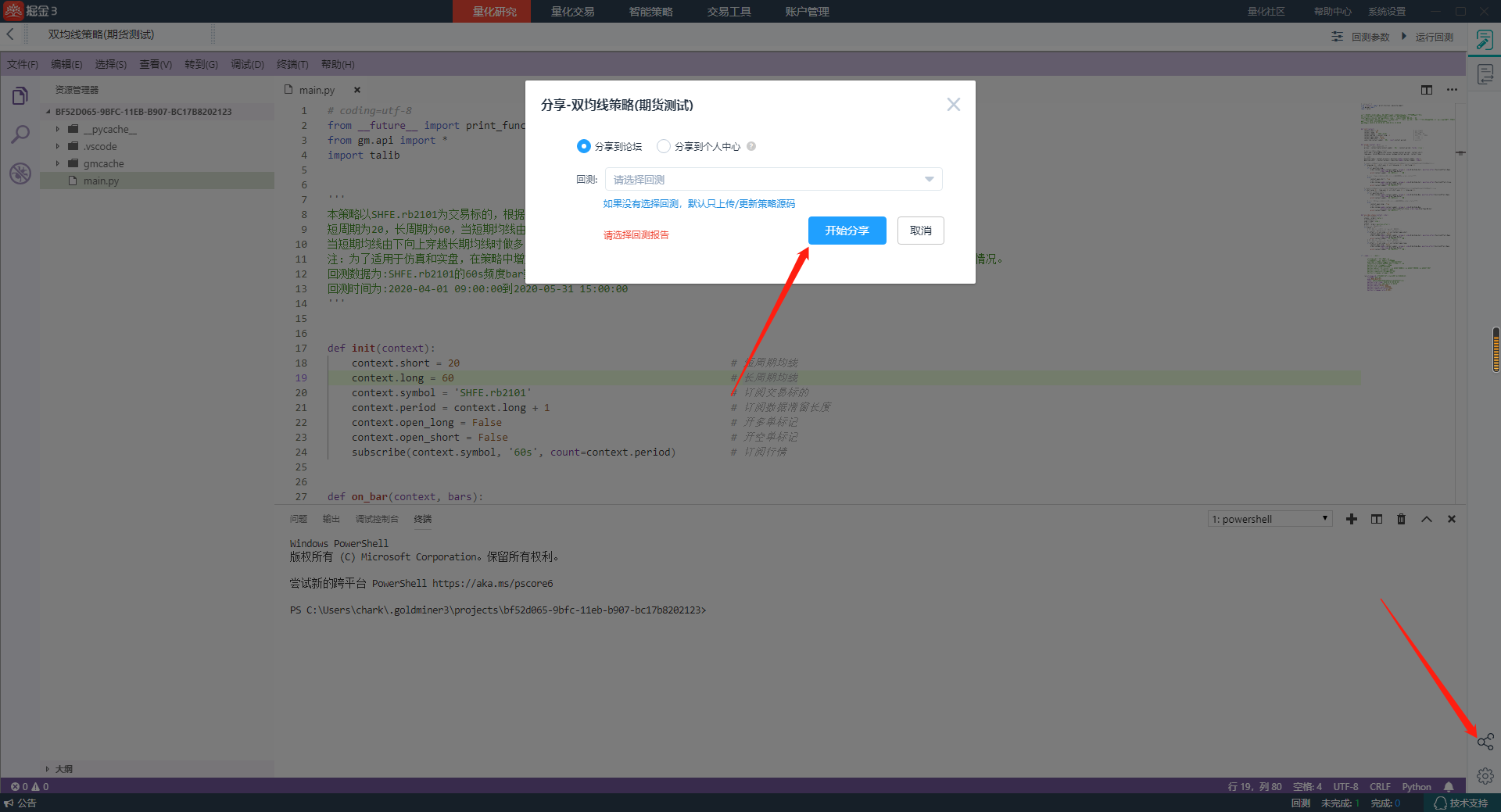Open 量化社区 link in title bar
Viewport: 1501px width, 812px height.
tap(1266, 12)
